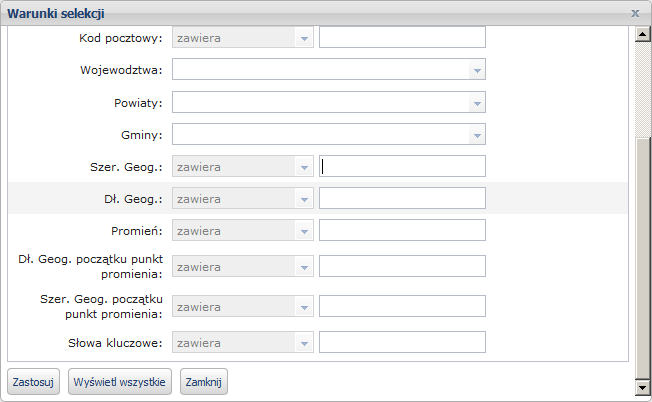
Task: Open the Promień condition dropdown
Action: (304, 231)
